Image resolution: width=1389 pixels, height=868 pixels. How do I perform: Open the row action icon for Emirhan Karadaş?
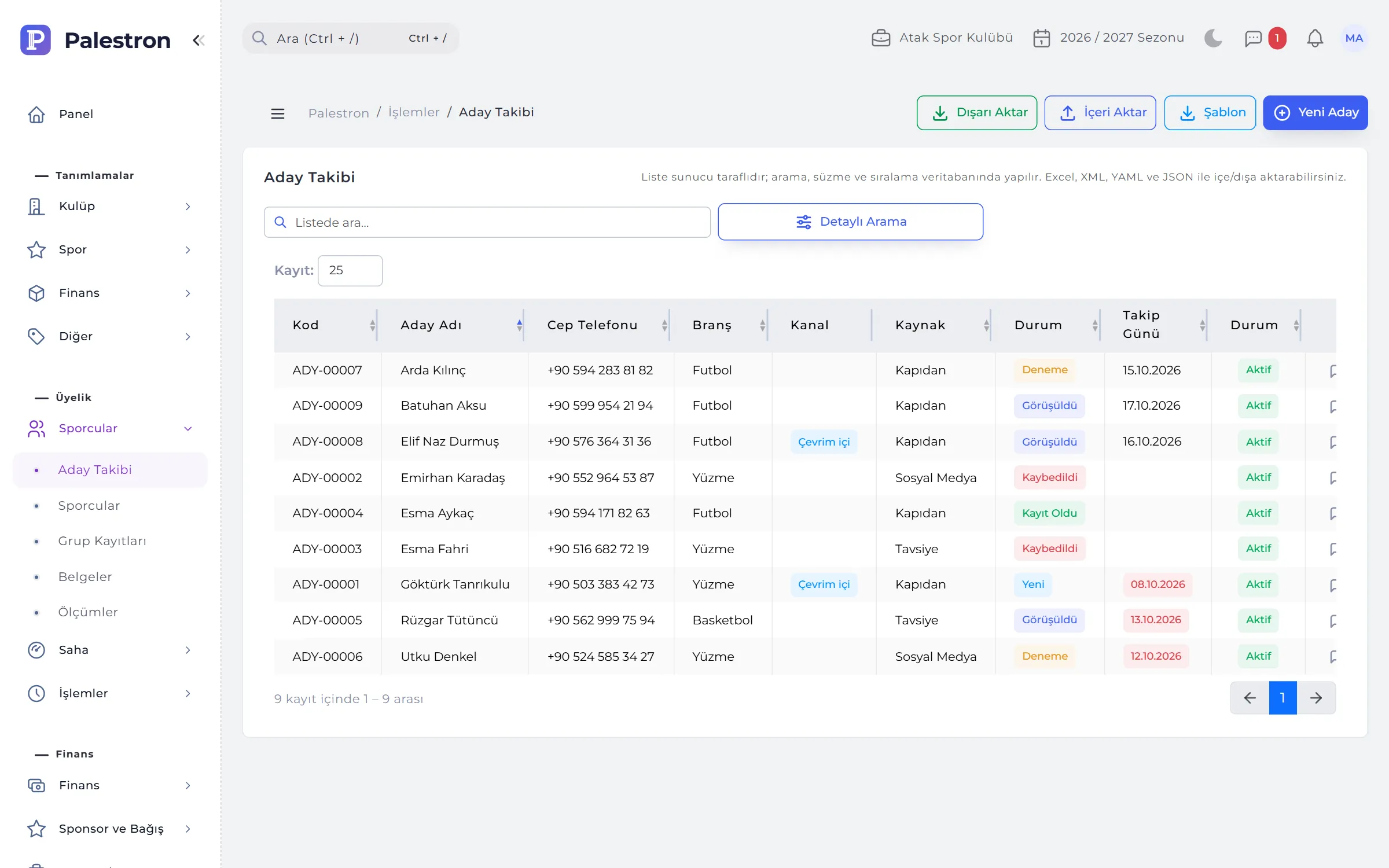pyautogui.click(x=1333, y=478)
